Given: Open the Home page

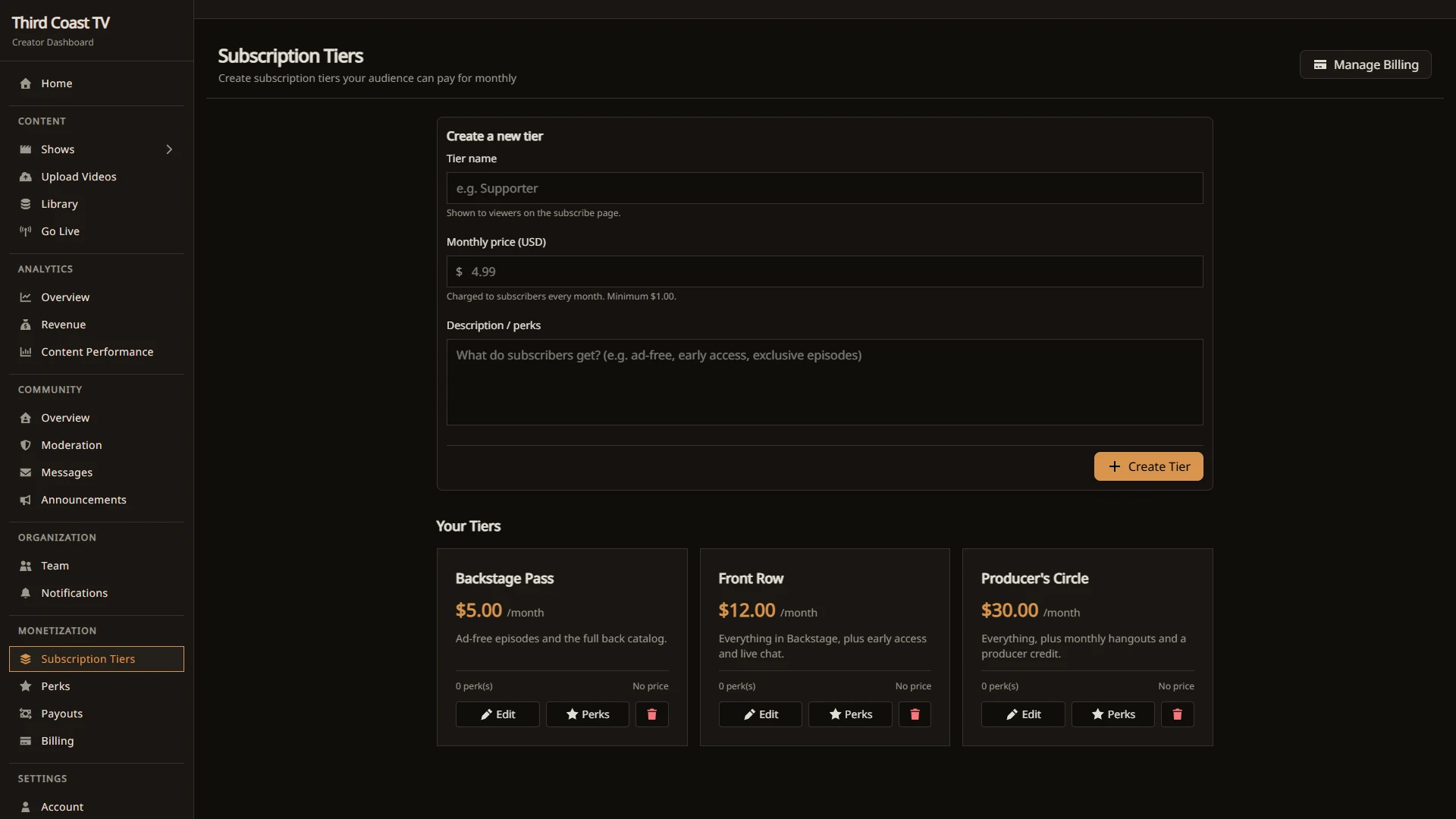Looking at the screenshot, I should (96, 83).
